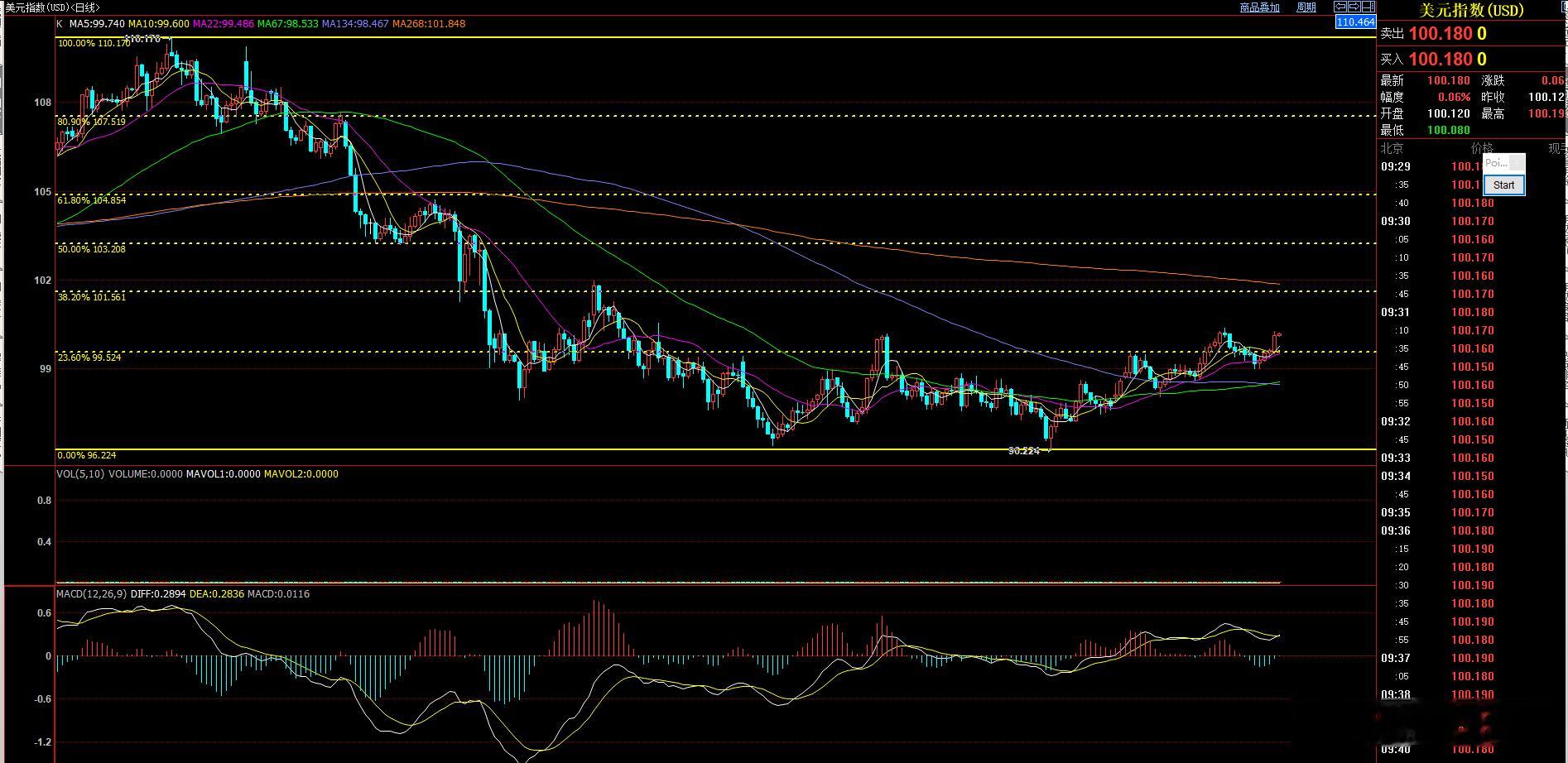Click the 61.80% 104.854 Fibonacci label
This screenshot has height=763, width=1568.
92,200
